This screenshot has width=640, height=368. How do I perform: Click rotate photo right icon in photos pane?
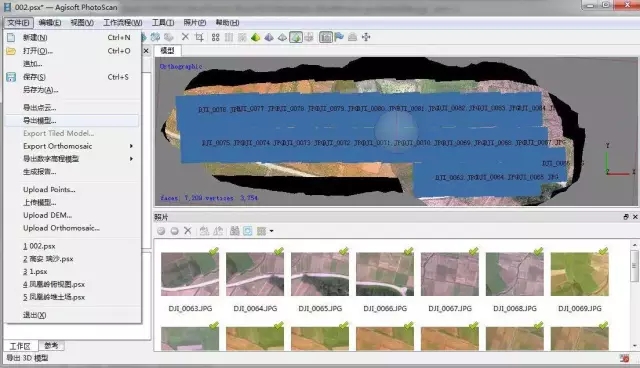tap(218, 231)
